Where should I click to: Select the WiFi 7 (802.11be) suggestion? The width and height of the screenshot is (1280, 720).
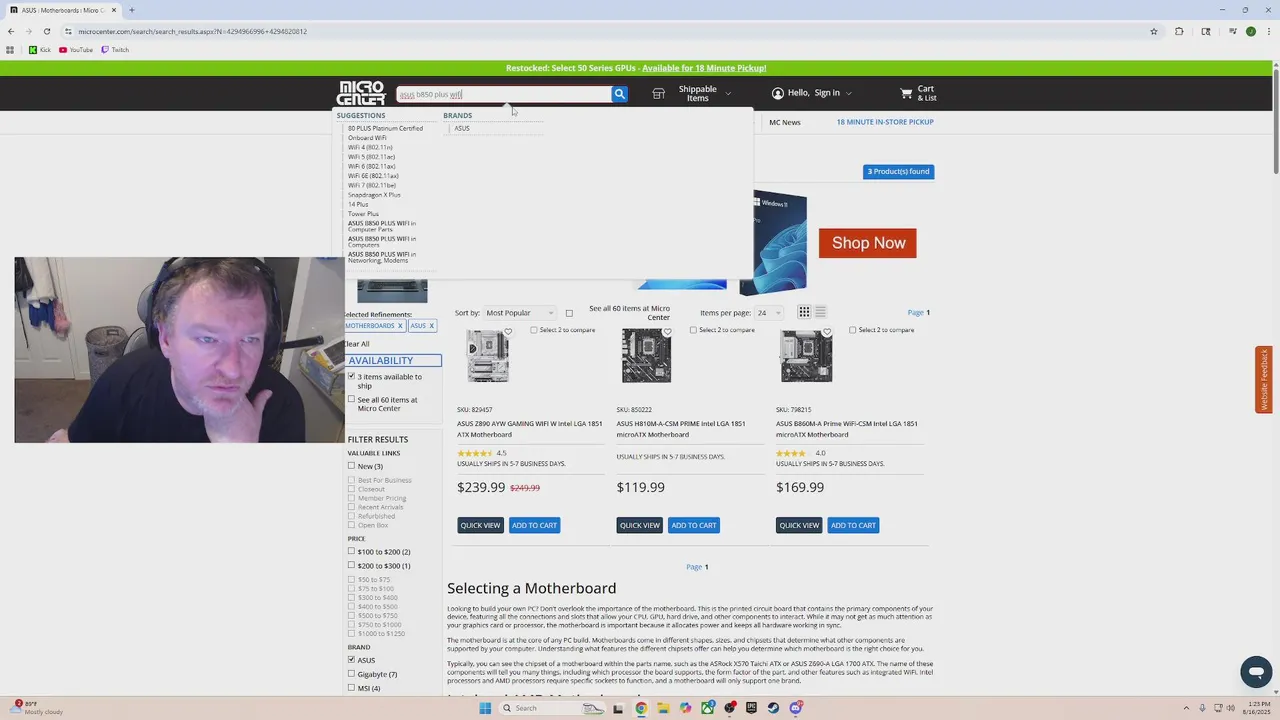pos(372,185)
